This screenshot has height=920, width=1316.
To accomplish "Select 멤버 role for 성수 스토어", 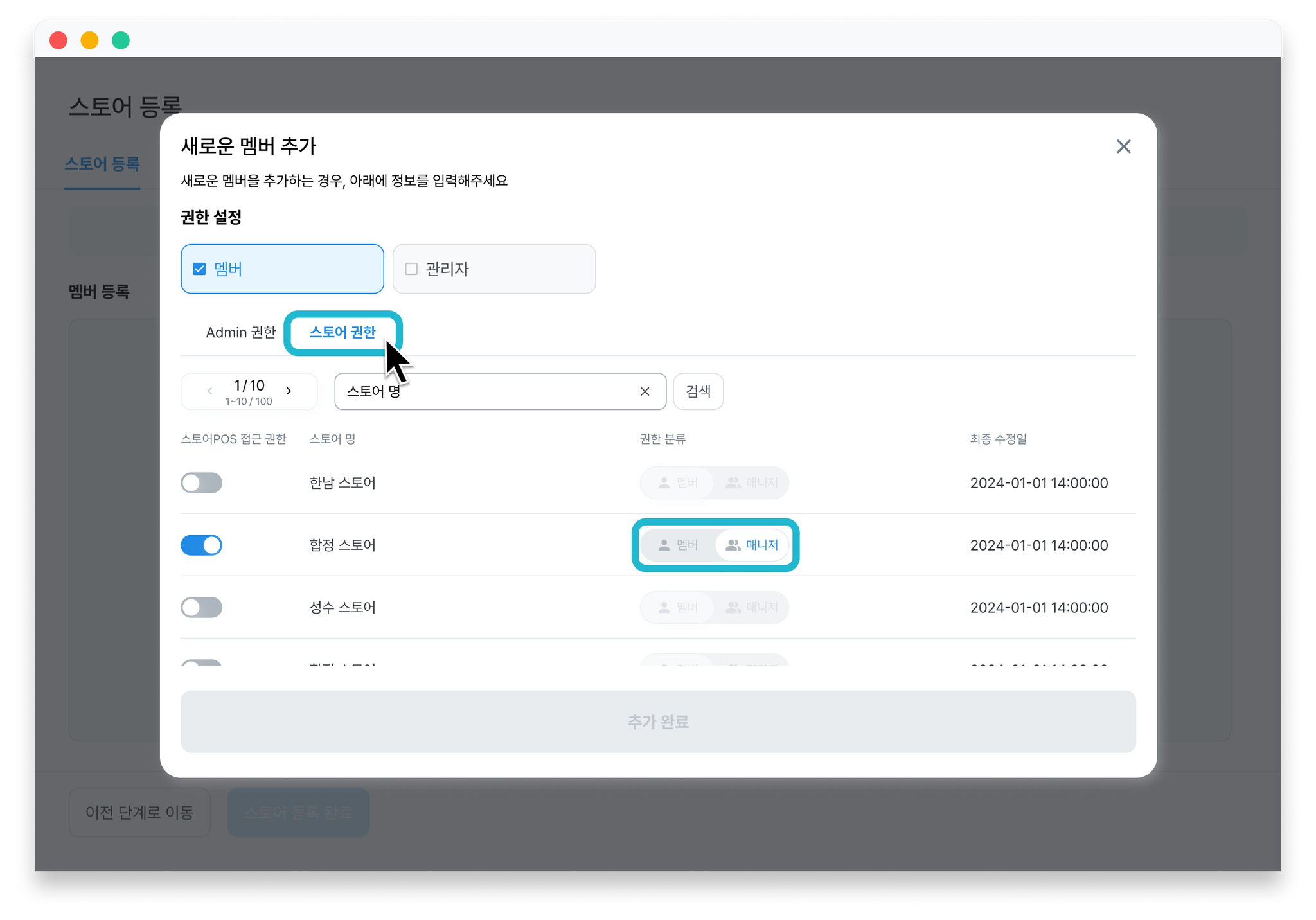I will pos(679,607).
